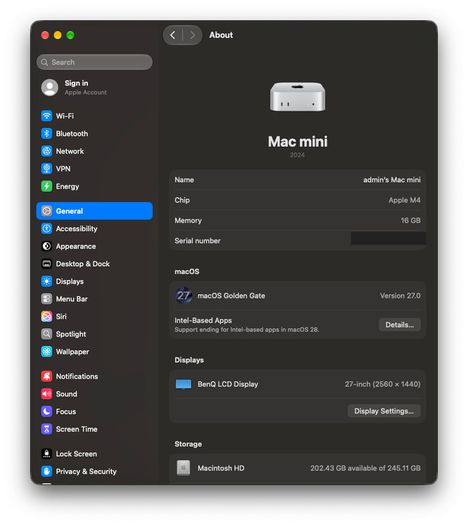
Task: Click the '16 GB' memory value
Action: tap(410, 220)
